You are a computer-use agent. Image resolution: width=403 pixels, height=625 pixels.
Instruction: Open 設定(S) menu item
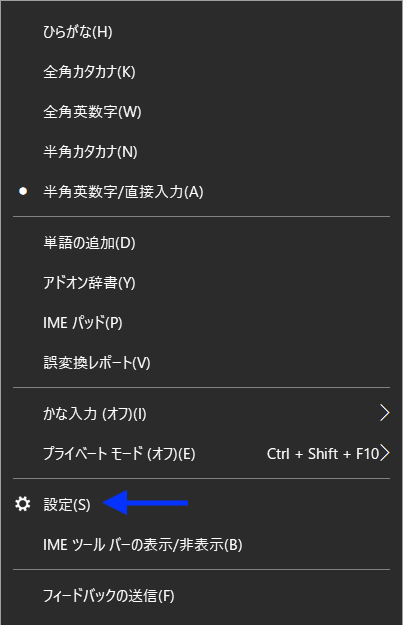click(201, 504)
